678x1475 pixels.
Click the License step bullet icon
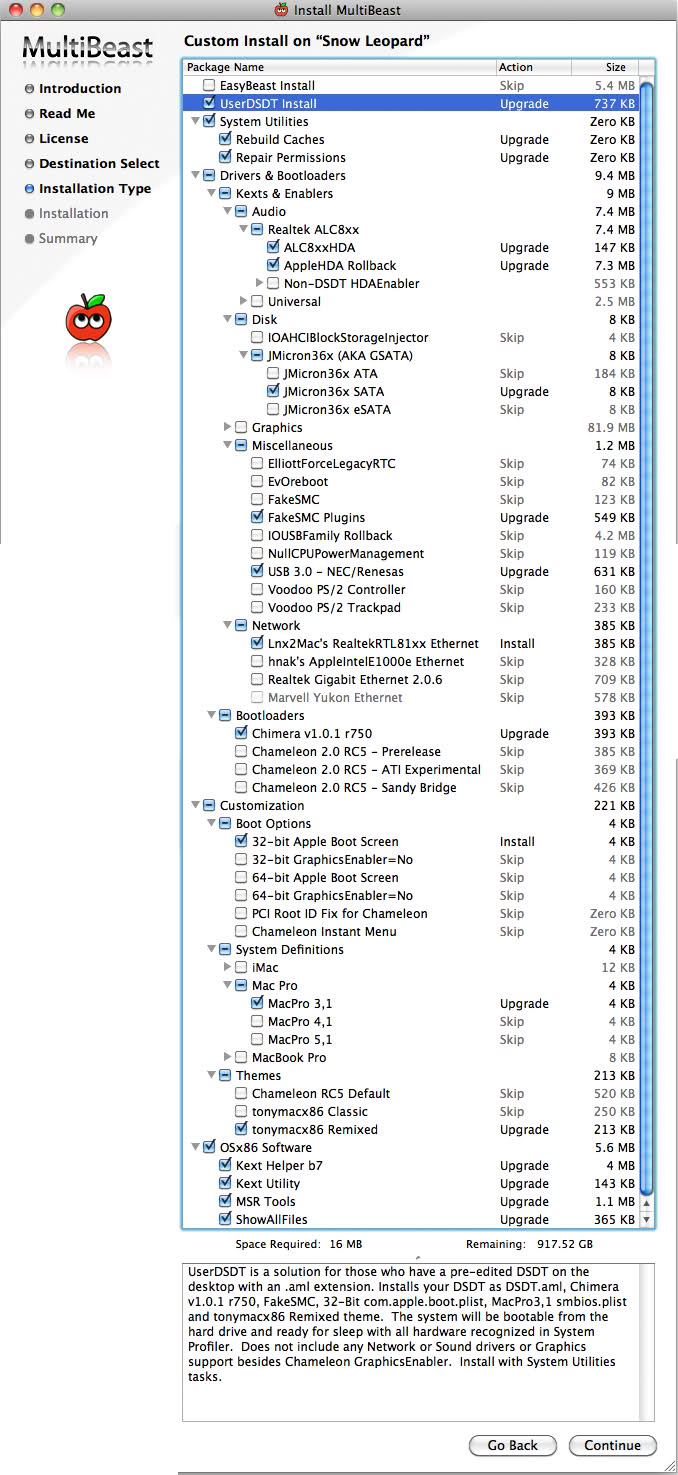[29, 139]
